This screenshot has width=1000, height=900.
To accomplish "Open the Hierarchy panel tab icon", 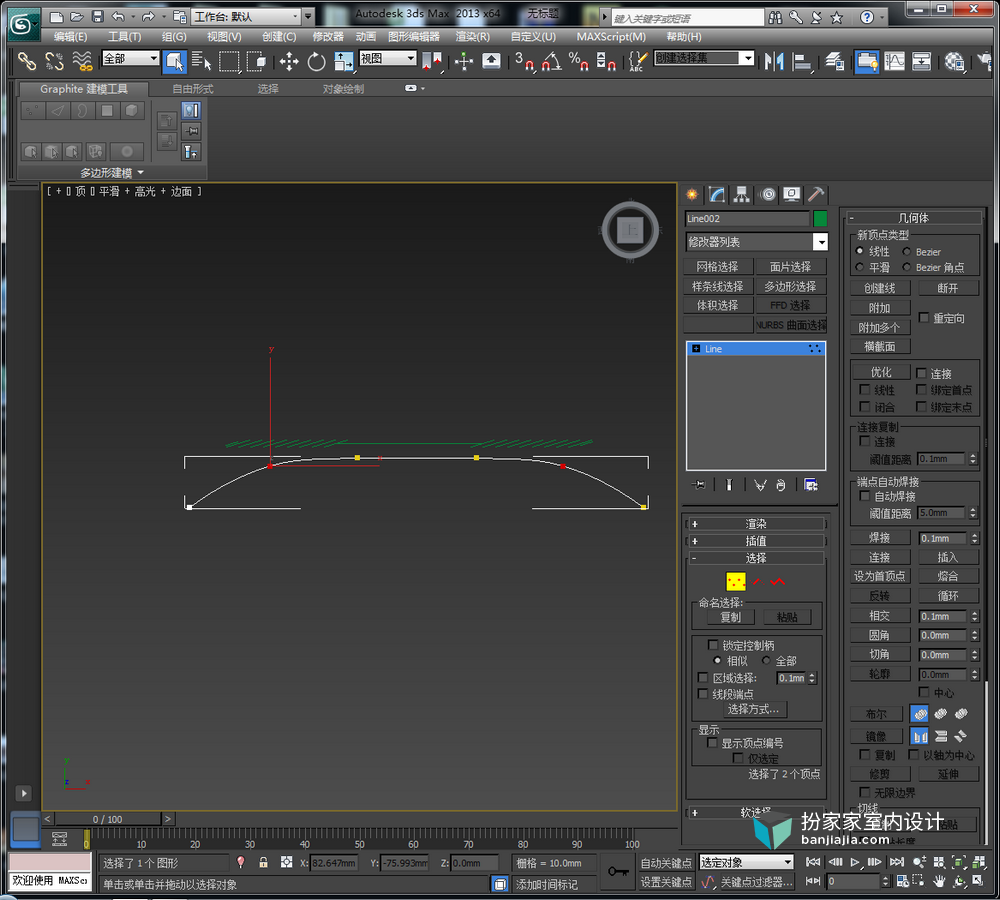I will [x=741, y=195].
